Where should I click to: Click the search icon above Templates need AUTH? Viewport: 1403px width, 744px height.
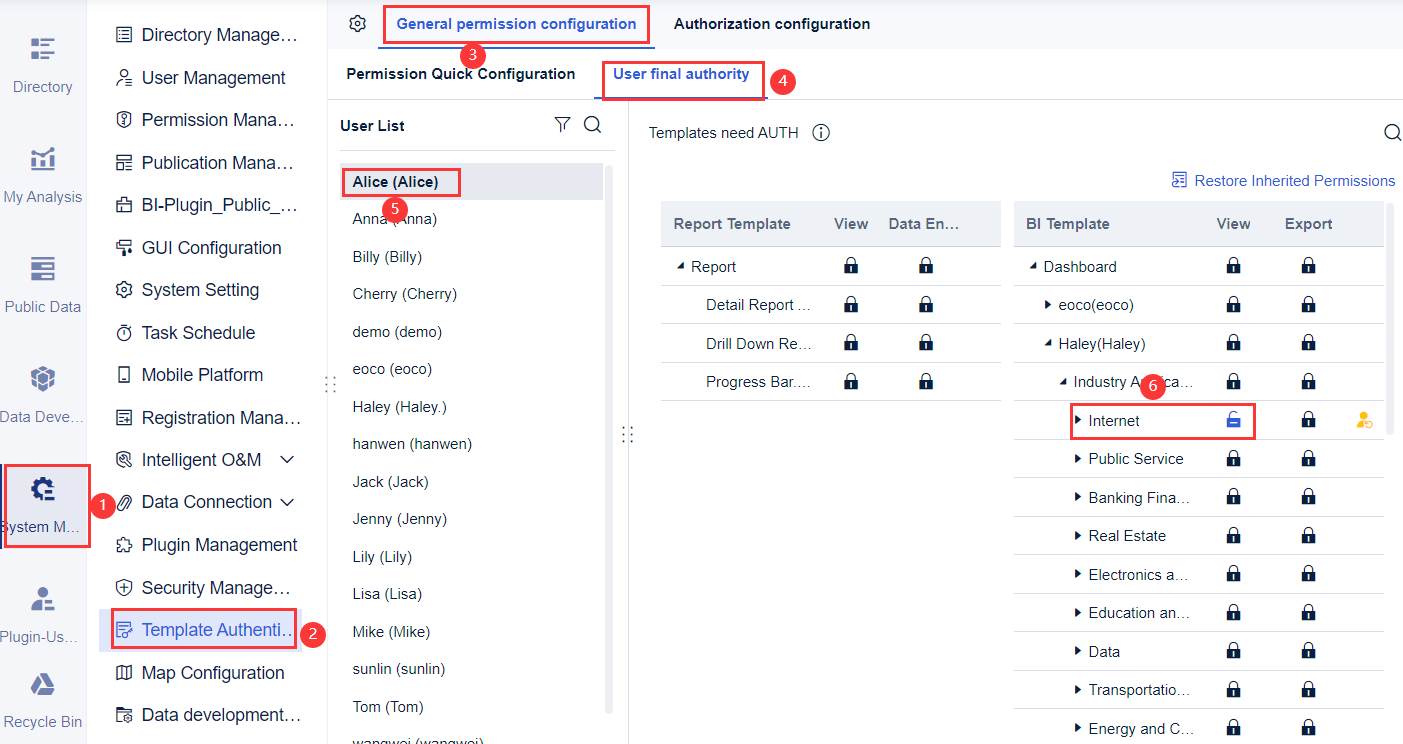1392,131
